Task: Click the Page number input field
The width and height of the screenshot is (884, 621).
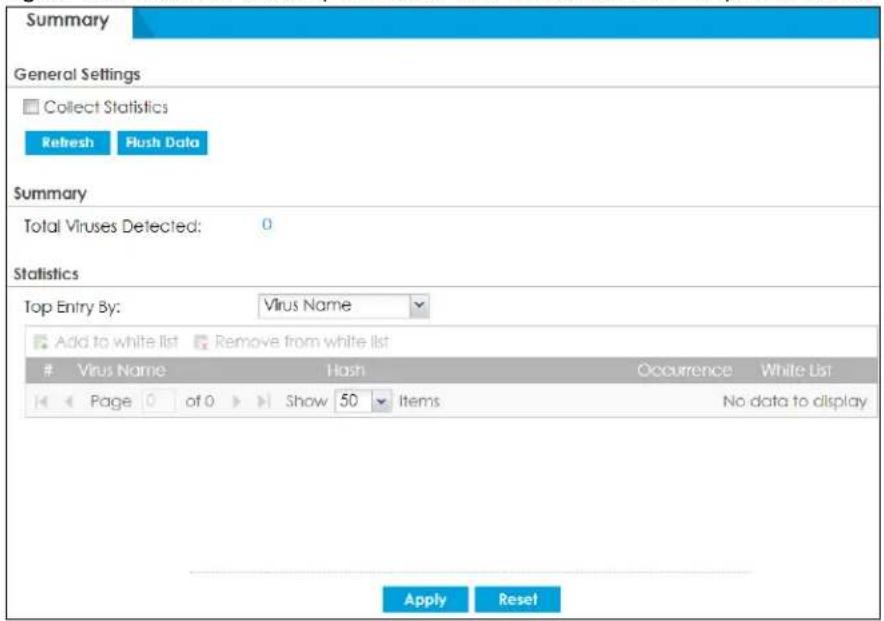Action: [158, 401]
